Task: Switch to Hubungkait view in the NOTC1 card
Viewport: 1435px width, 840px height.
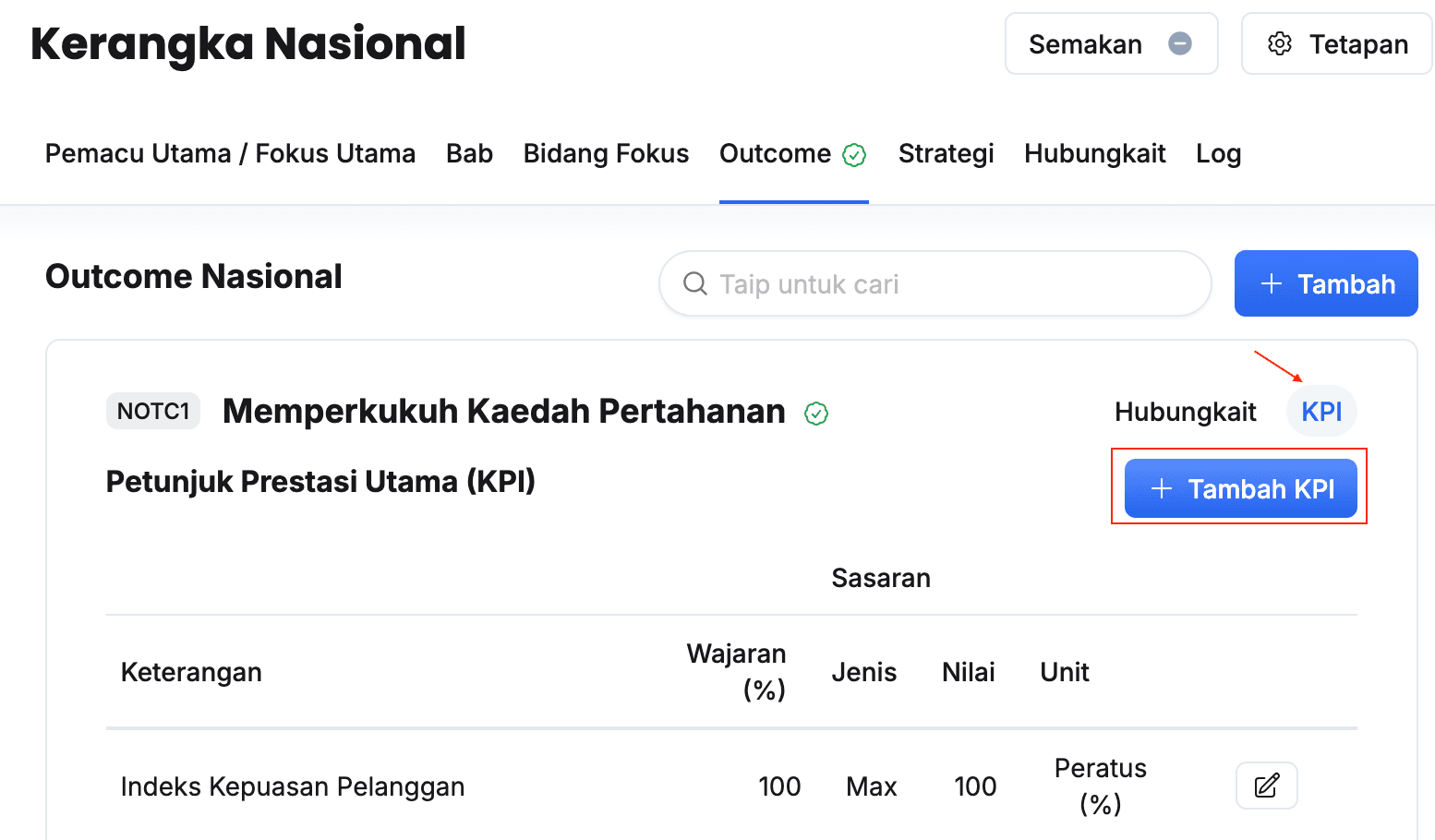Action: 1185,412
